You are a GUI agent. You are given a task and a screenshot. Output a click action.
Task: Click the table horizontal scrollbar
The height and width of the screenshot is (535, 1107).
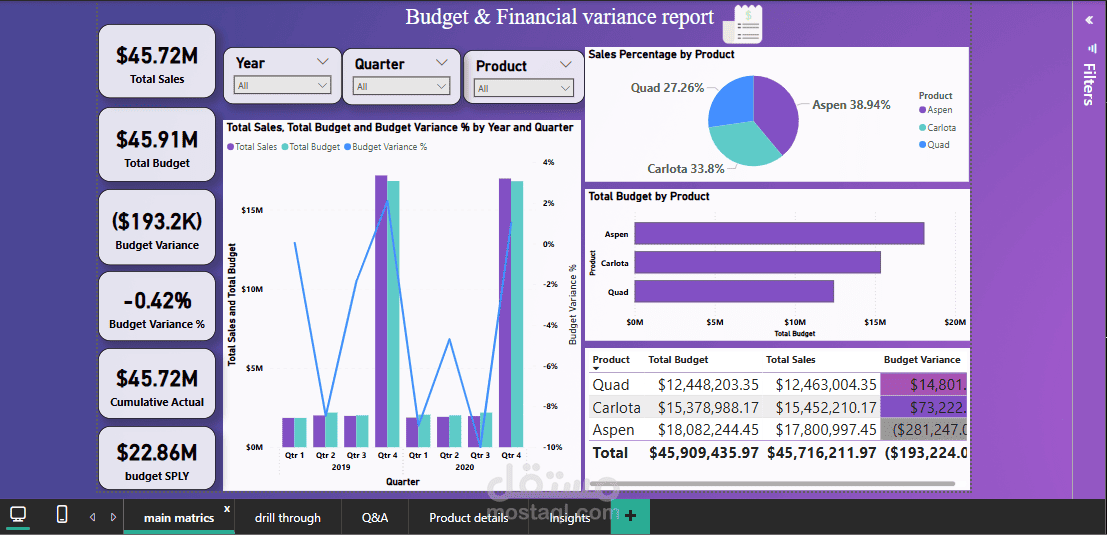[x=774, y=484]
